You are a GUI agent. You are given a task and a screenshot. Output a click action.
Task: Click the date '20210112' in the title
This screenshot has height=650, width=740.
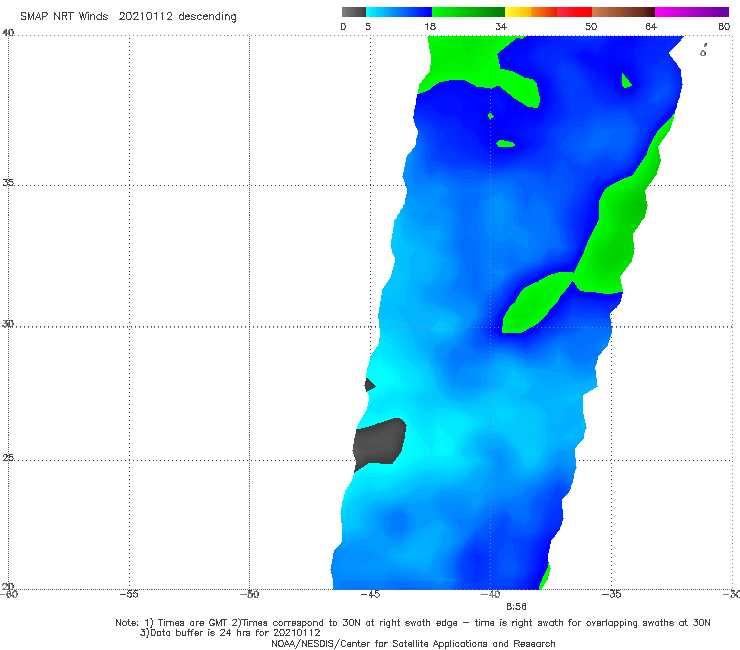[x=146, y=16]
